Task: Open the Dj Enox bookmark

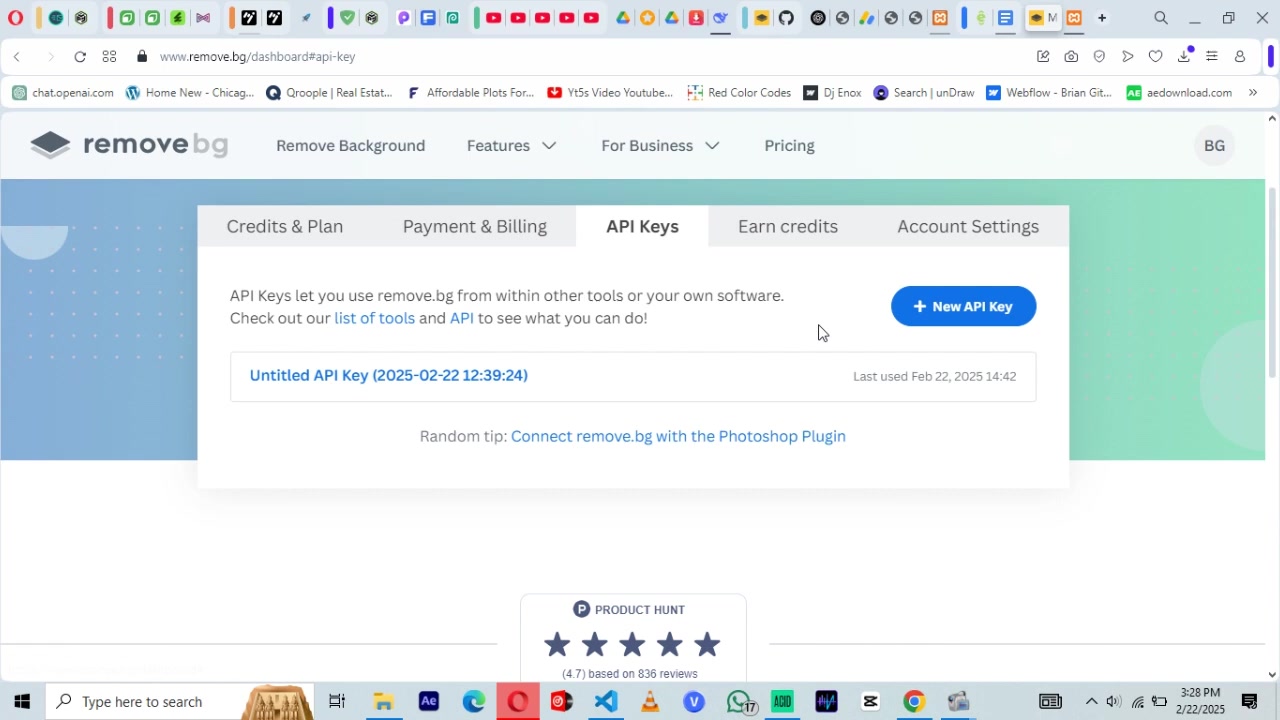Action: pyautogui.click(x=832, y=93)
